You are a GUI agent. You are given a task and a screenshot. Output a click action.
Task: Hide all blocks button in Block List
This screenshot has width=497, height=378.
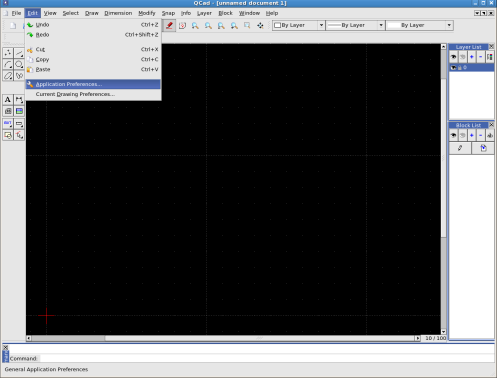463,135
